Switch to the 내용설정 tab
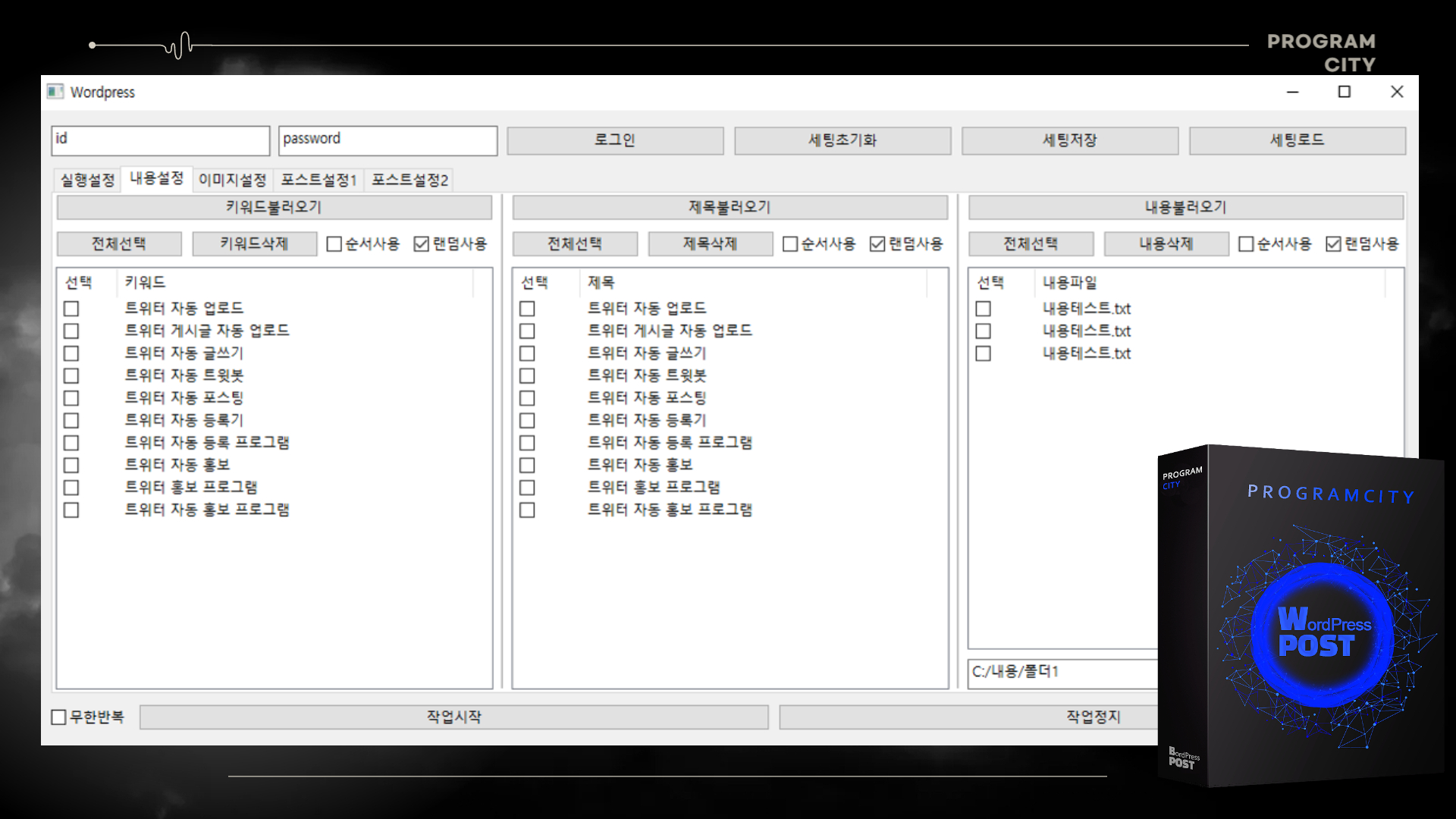 [157, 178]
